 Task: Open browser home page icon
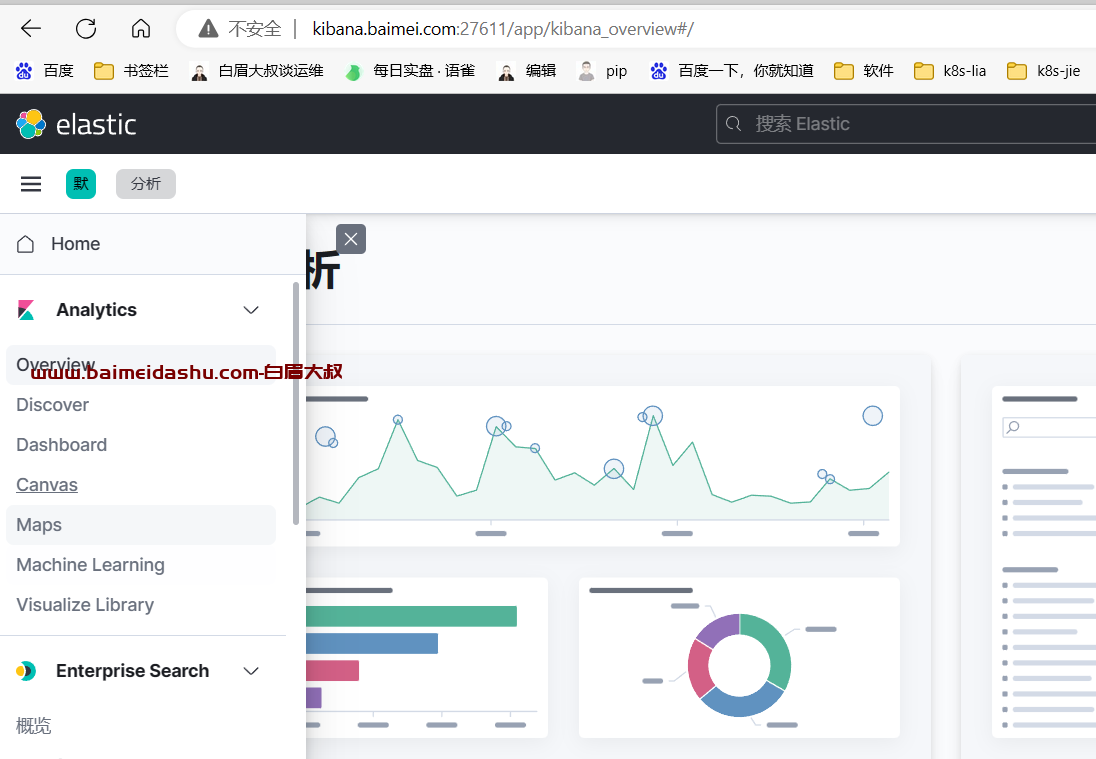click(x=140, y=29)
